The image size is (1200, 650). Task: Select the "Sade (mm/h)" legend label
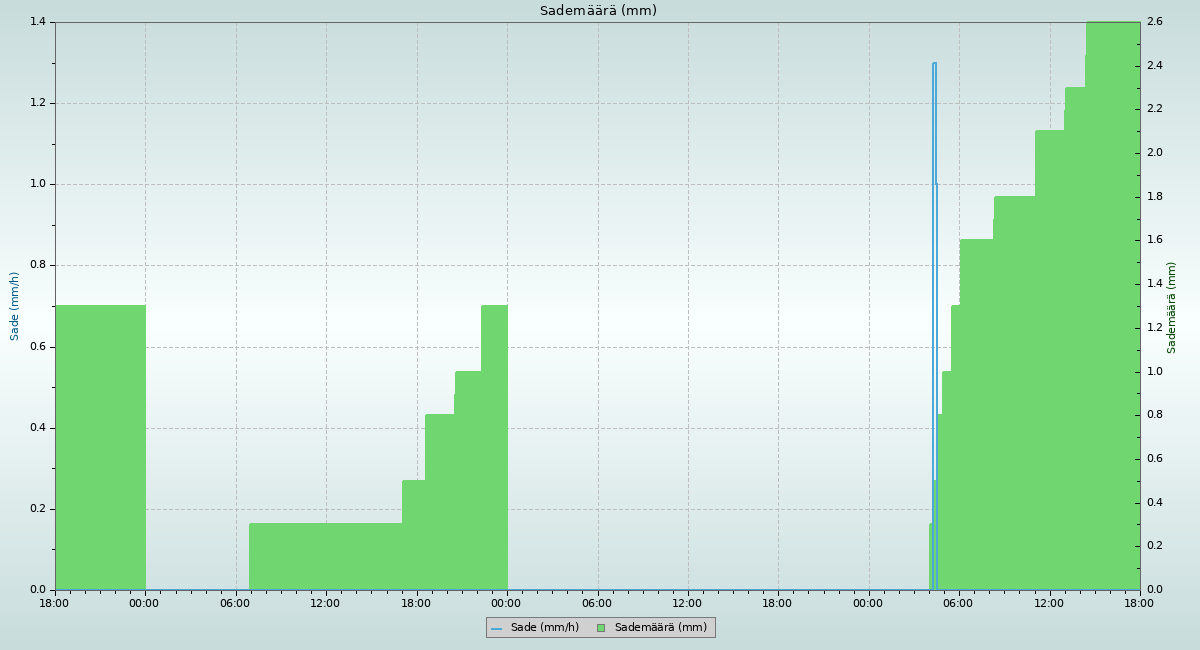[544, 628]
